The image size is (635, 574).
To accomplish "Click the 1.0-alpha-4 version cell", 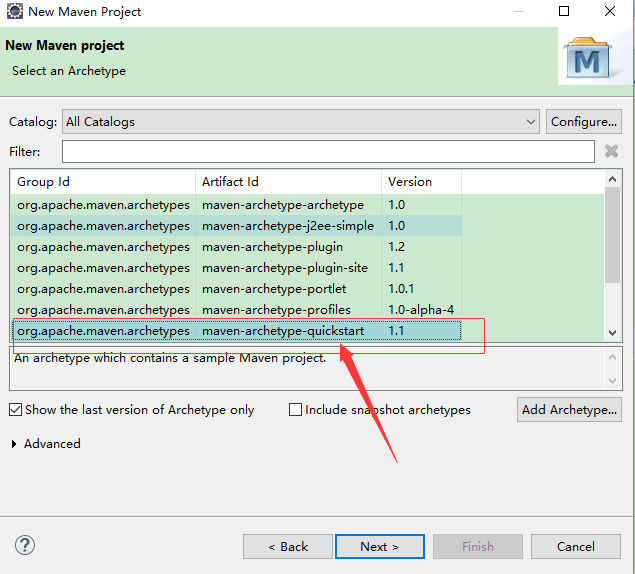I will point(421,310).
